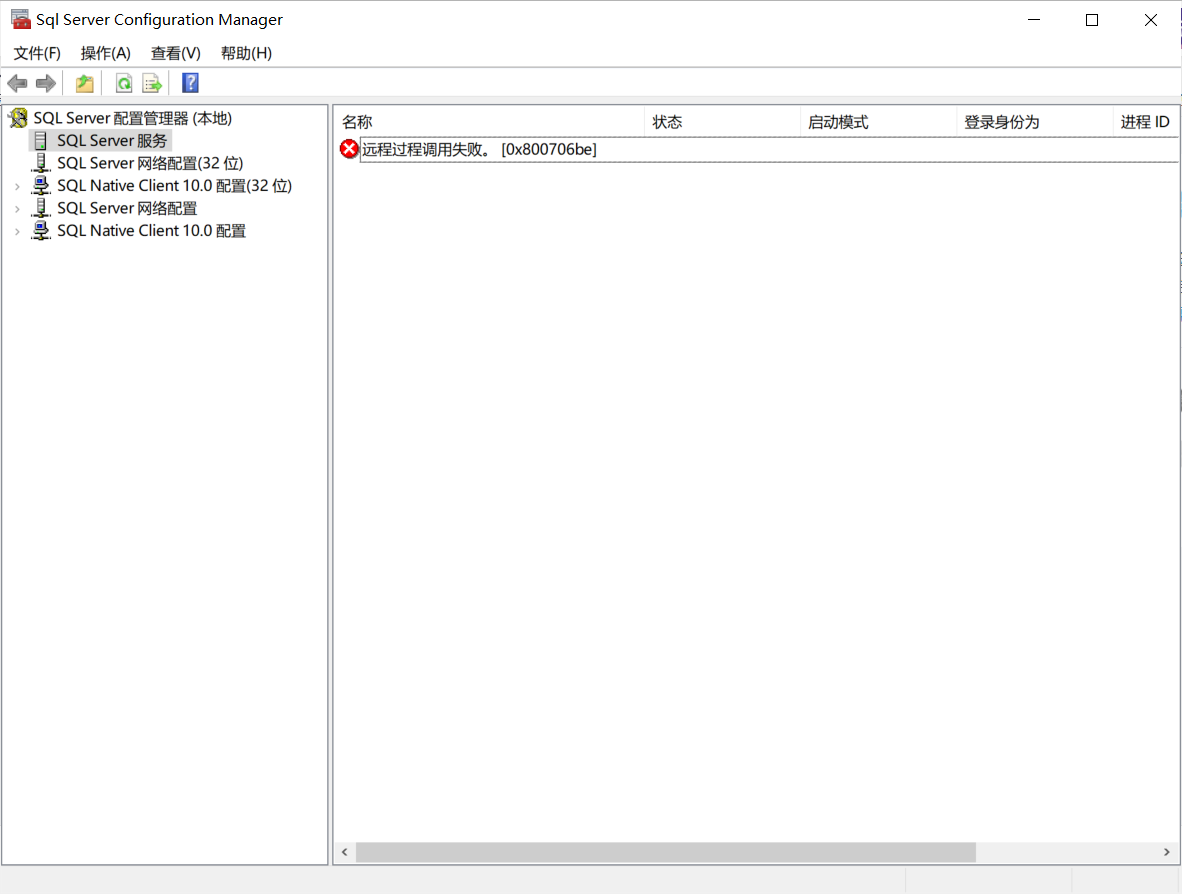
Task: Click the SQL Server 服务 node icon
Action: coord(40,140)
